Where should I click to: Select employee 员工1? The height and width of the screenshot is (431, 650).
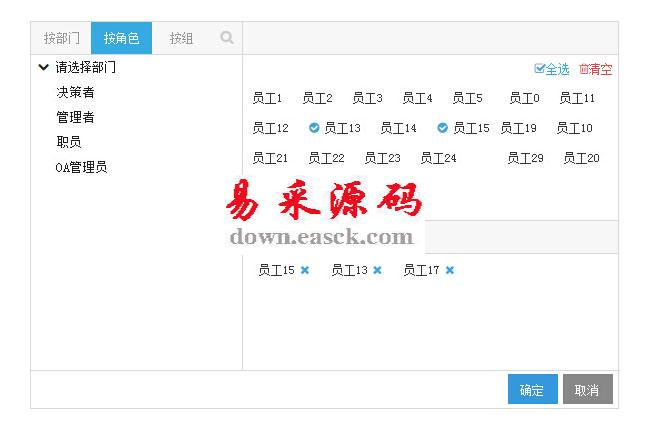point(267,98)
